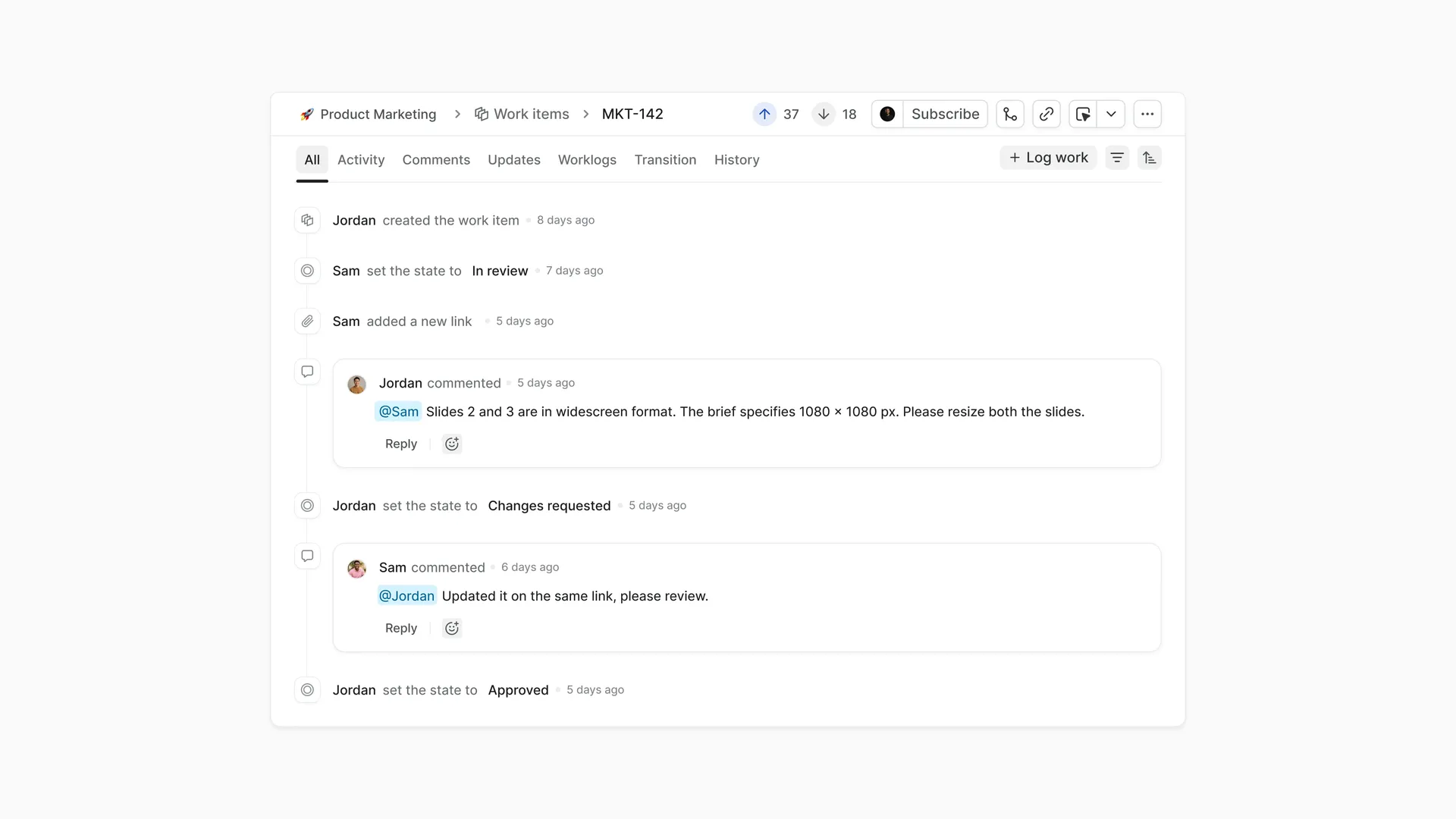
Task: Click the comment bubble icon beside Jordan's comment
Action: (x=307, y=372)
